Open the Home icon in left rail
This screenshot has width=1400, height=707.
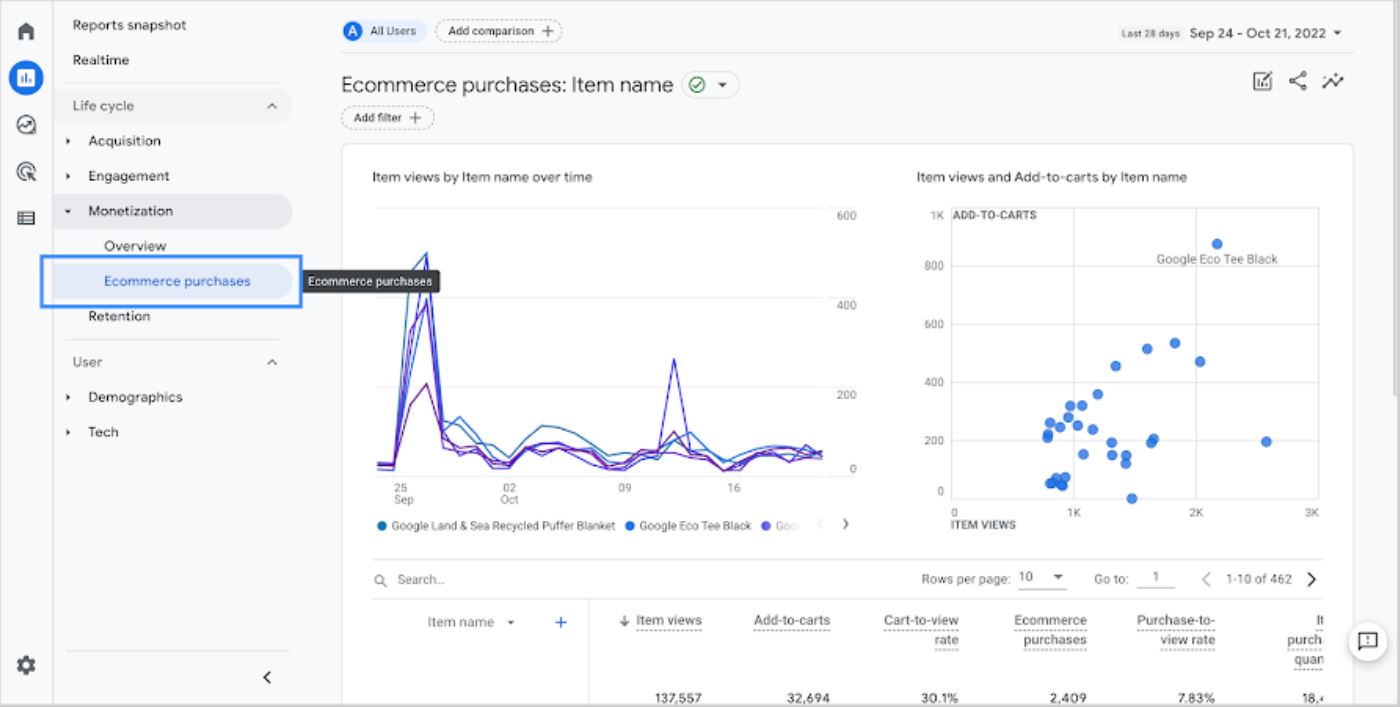click(x=26, y=31)
